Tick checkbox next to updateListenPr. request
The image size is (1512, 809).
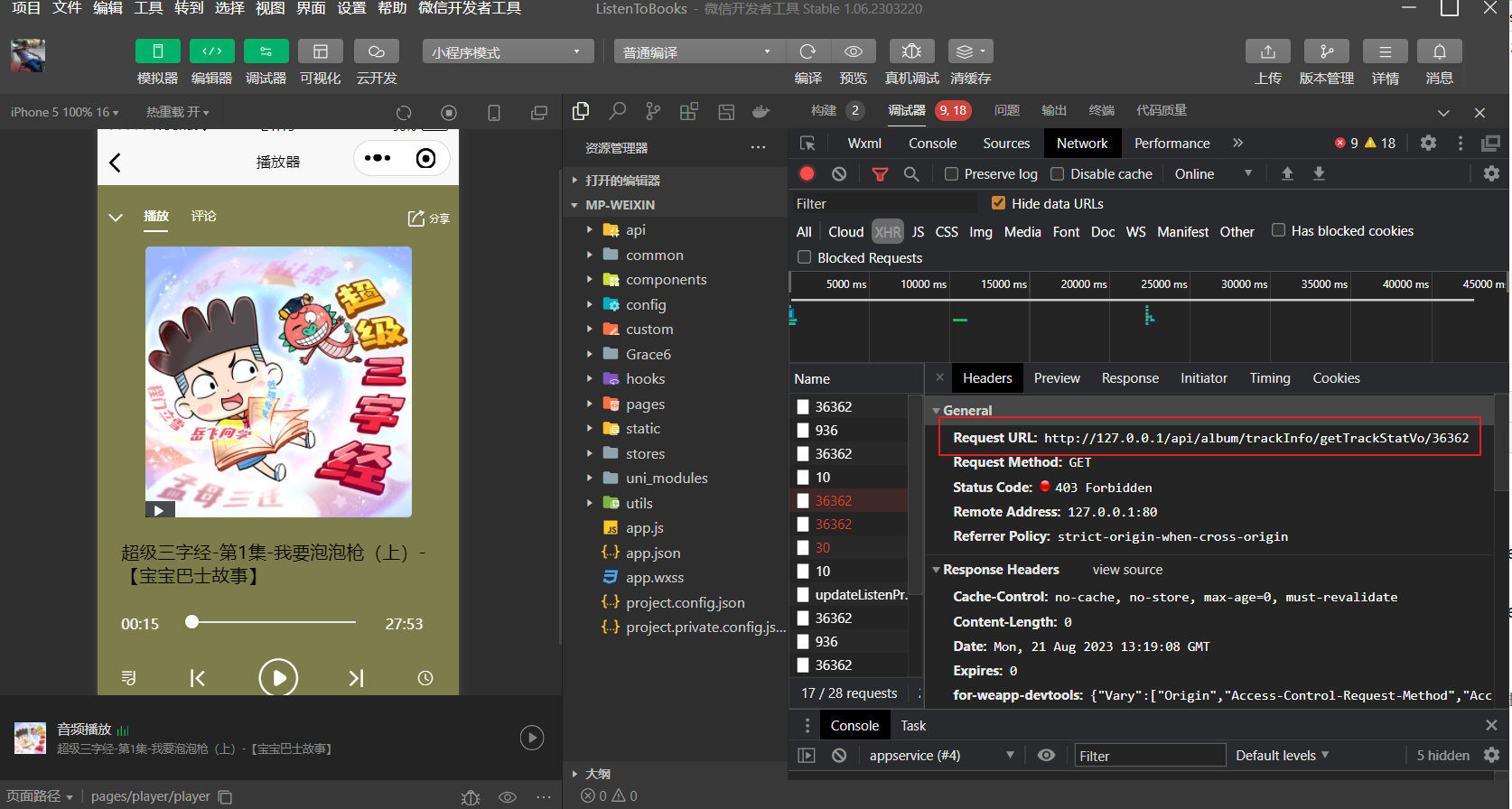803,595
